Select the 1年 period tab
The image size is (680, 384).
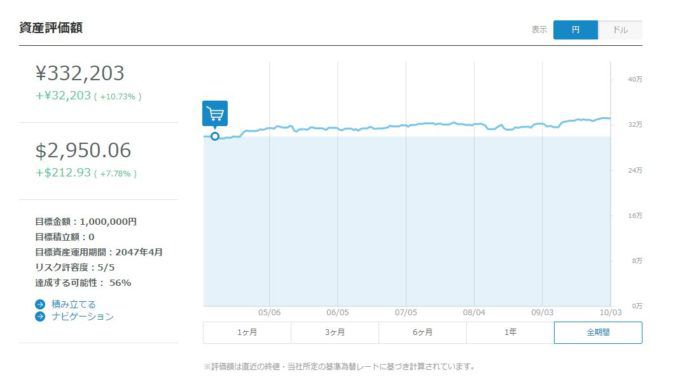point(510,332)
